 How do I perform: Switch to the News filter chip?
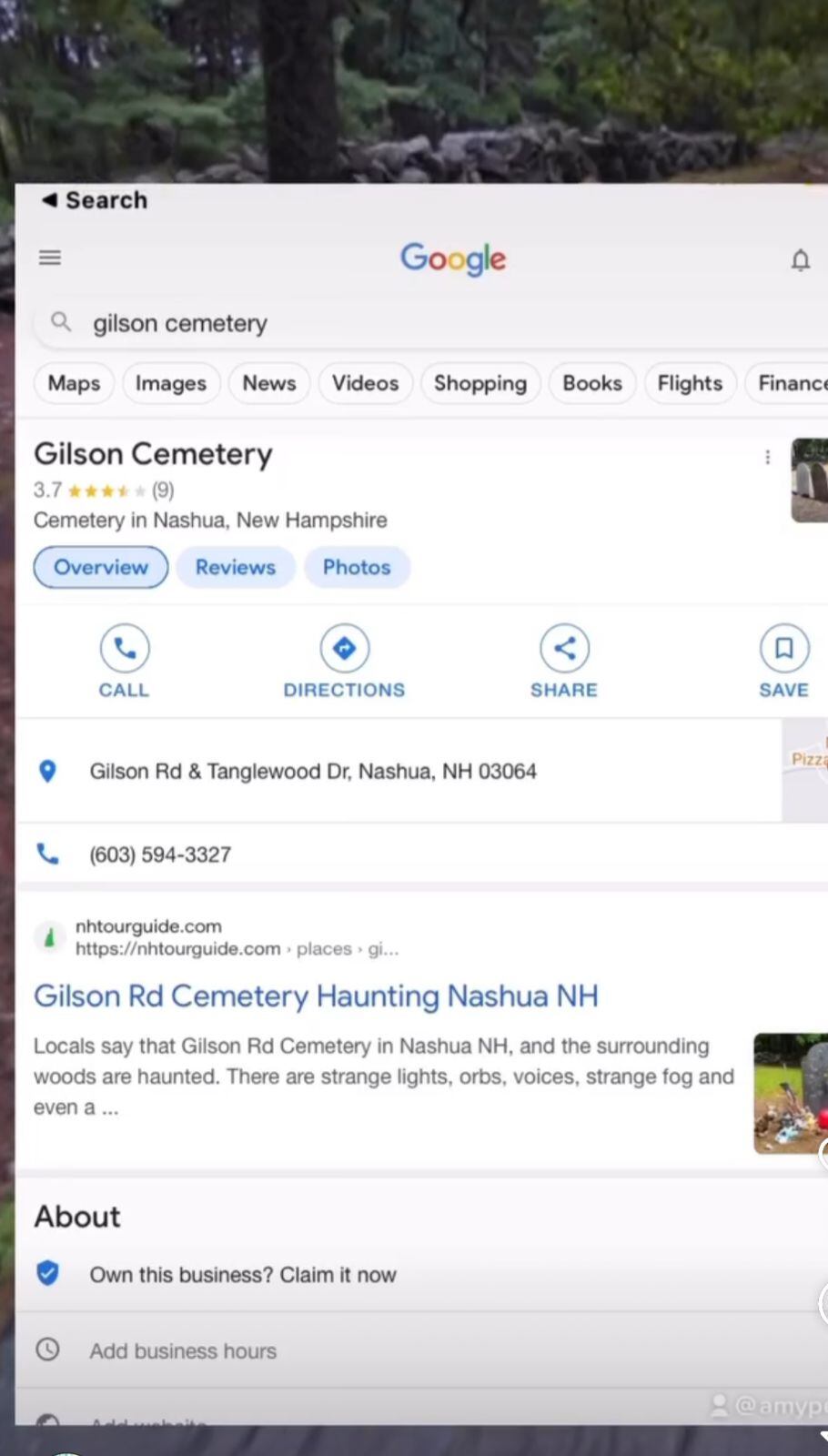(268, 383)
